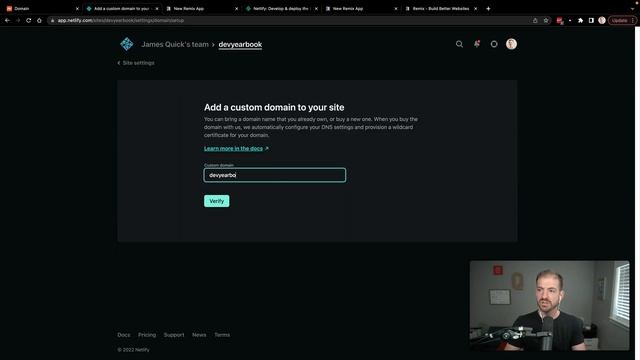The width and height of the screenshot is (640, 360).
Task: Close the Remix - Build Better Websites tab
Action: 476,9
